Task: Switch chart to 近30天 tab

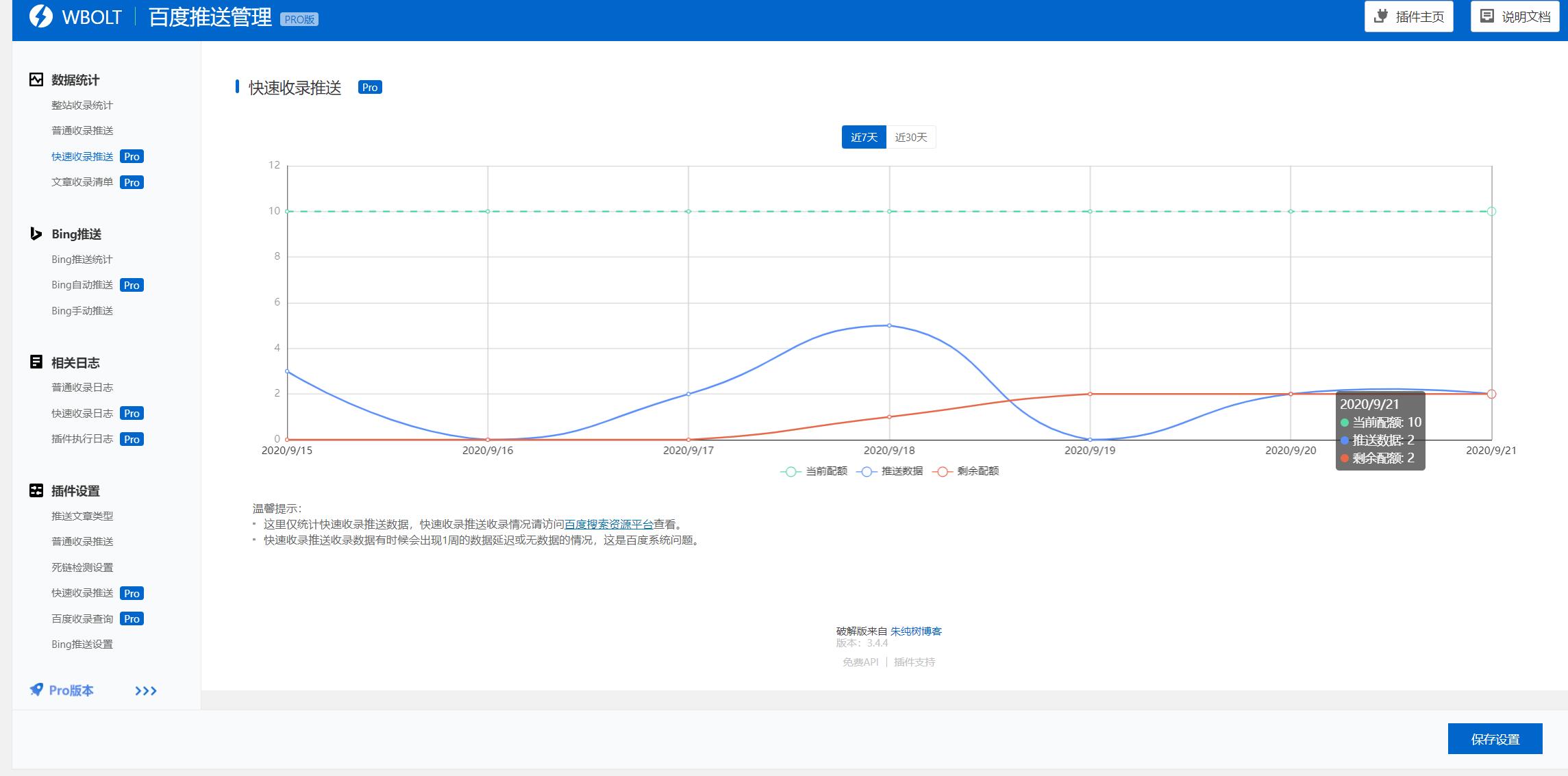Action: pyautogui.click(x=910, y=137)
